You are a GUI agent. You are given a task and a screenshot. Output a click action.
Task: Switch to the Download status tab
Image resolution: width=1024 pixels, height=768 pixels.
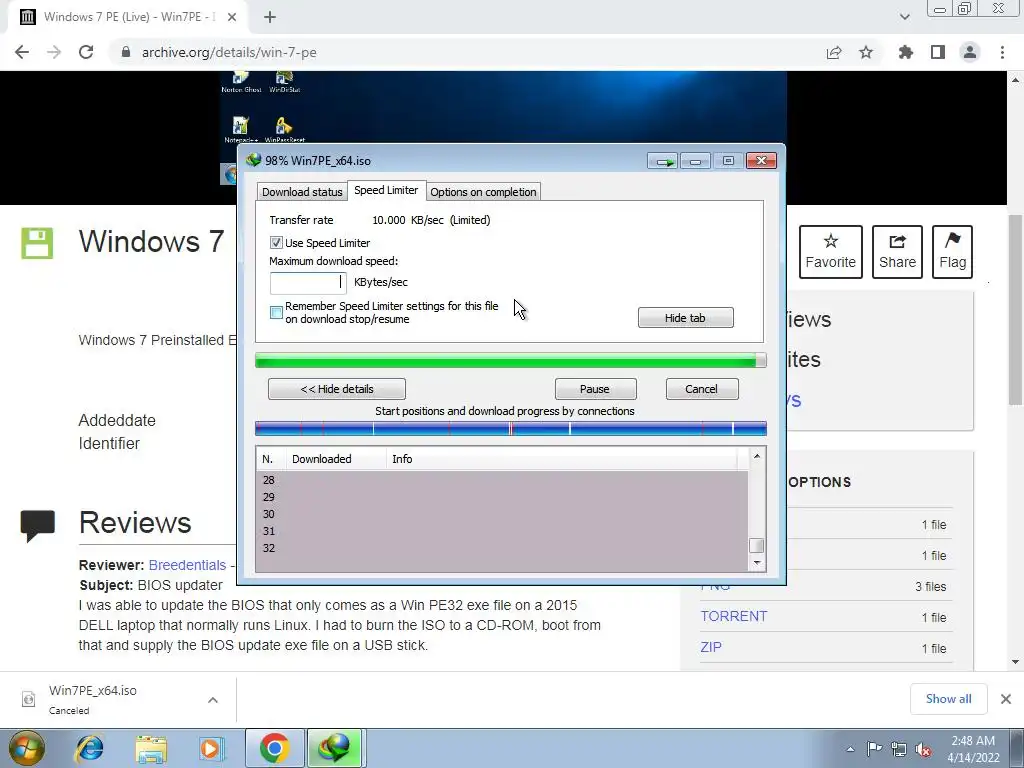coord(302,191)
